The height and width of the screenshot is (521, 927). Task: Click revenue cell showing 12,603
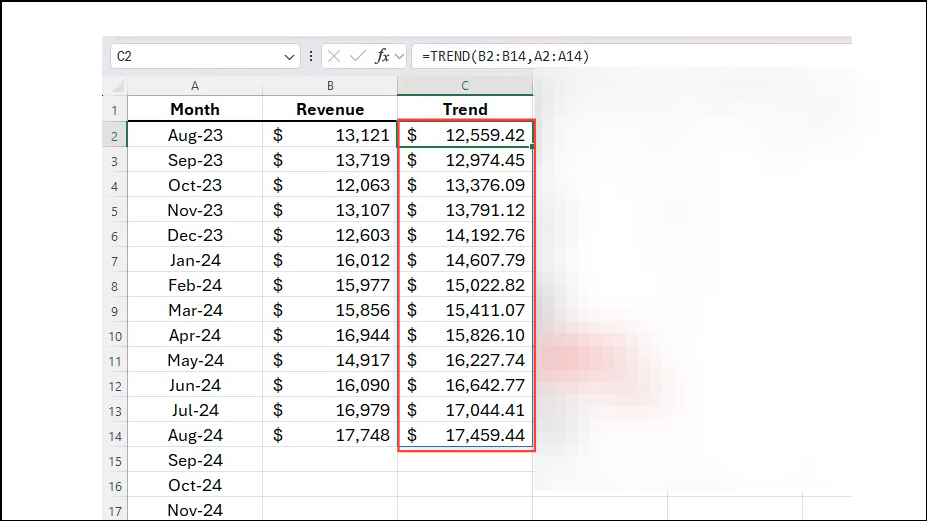pos(330,235)
